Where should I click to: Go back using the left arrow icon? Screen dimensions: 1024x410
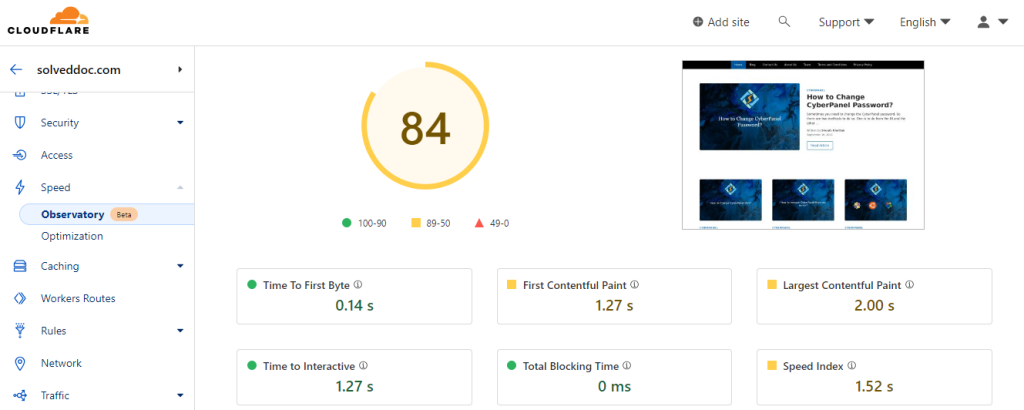coord(16,69)
